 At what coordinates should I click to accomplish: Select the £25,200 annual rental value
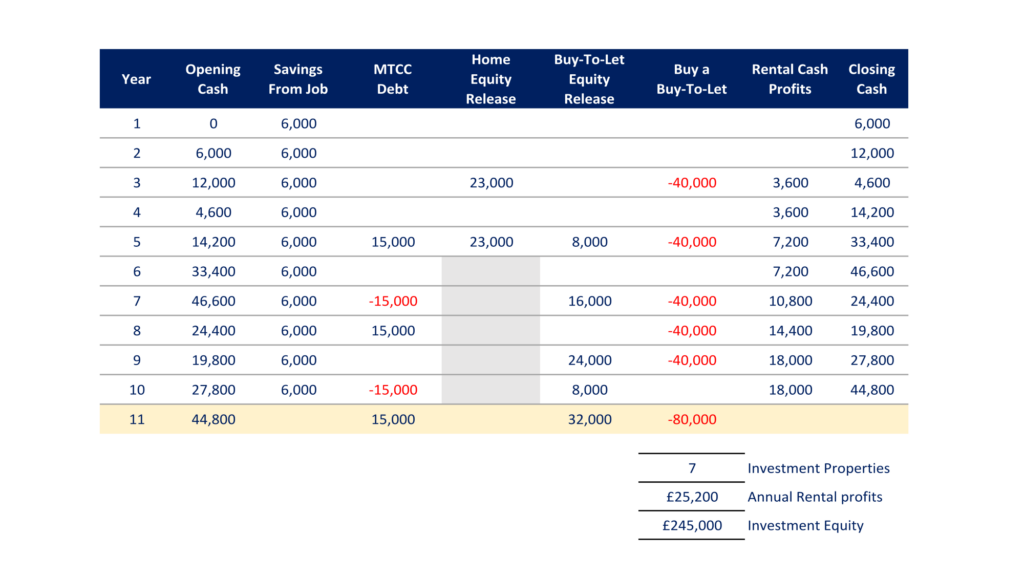coord(692,497)
